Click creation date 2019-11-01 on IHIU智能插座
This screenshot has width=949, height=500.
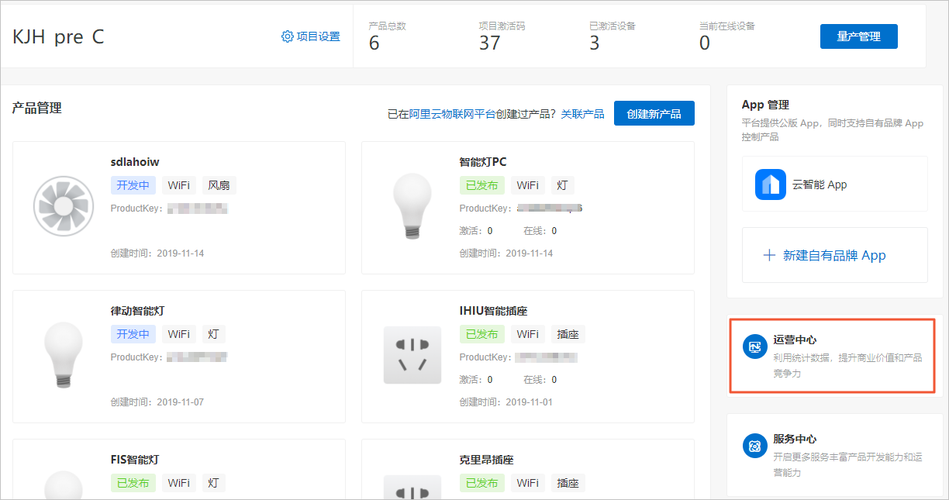[x=529, y=402]
